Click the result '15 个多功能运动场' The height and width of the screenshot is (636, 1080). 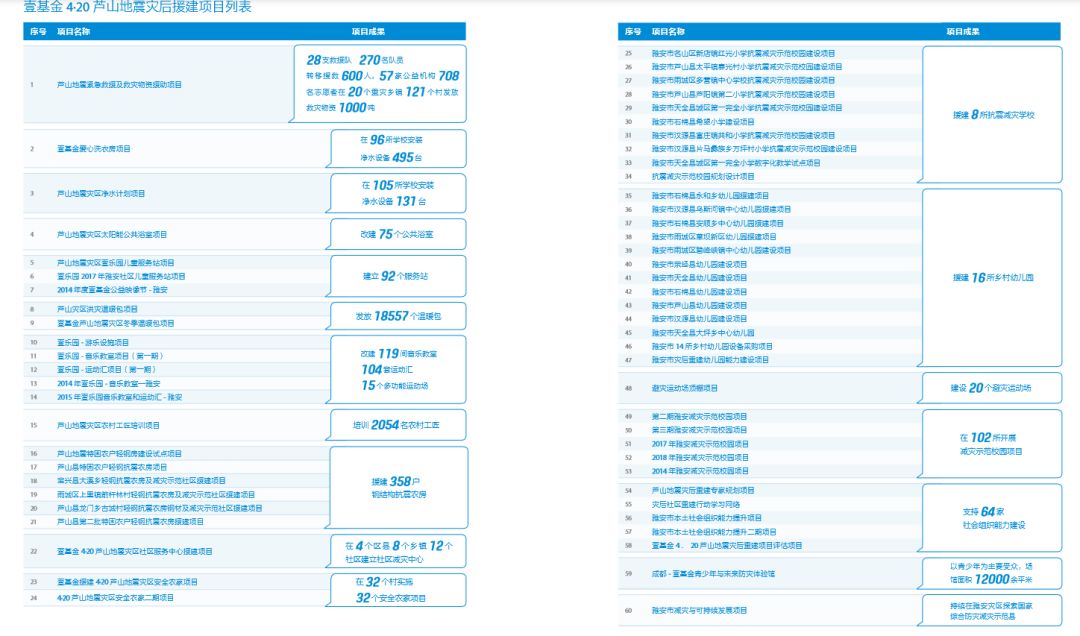[x=395, y=386]
